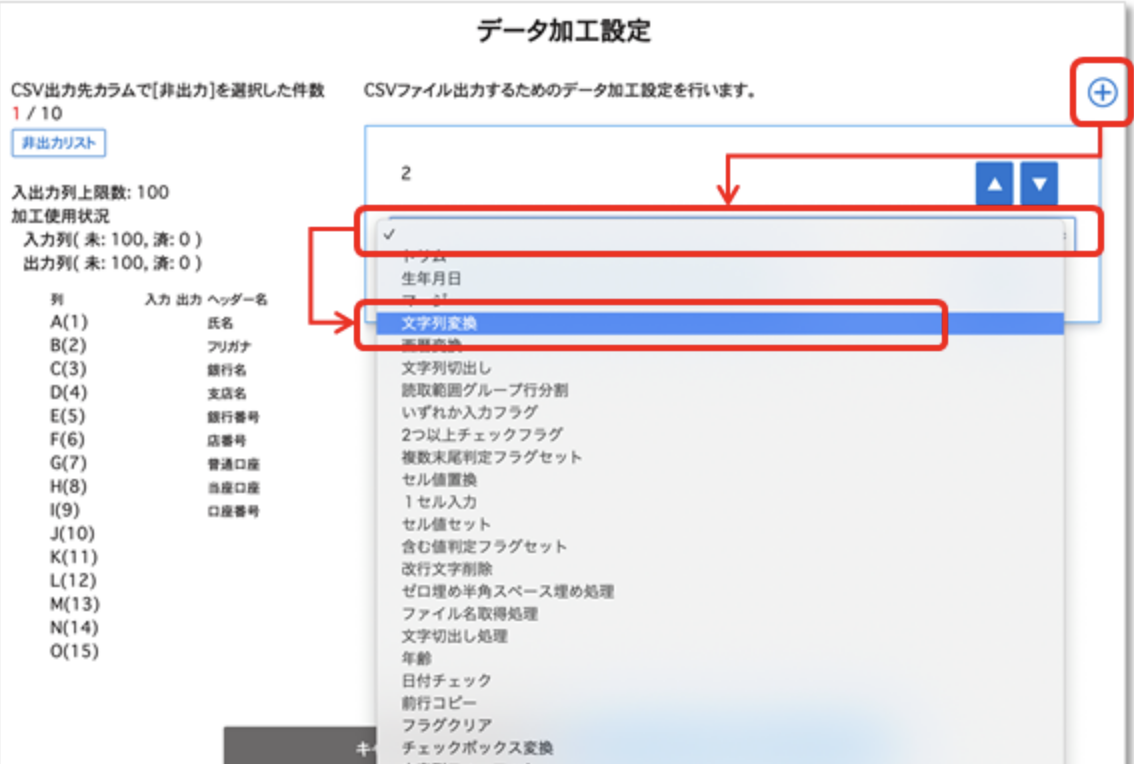Viewport: 1134px width, 764px height.
Task: Select ファイル名取得処理 option
Action: click(469, 613)
